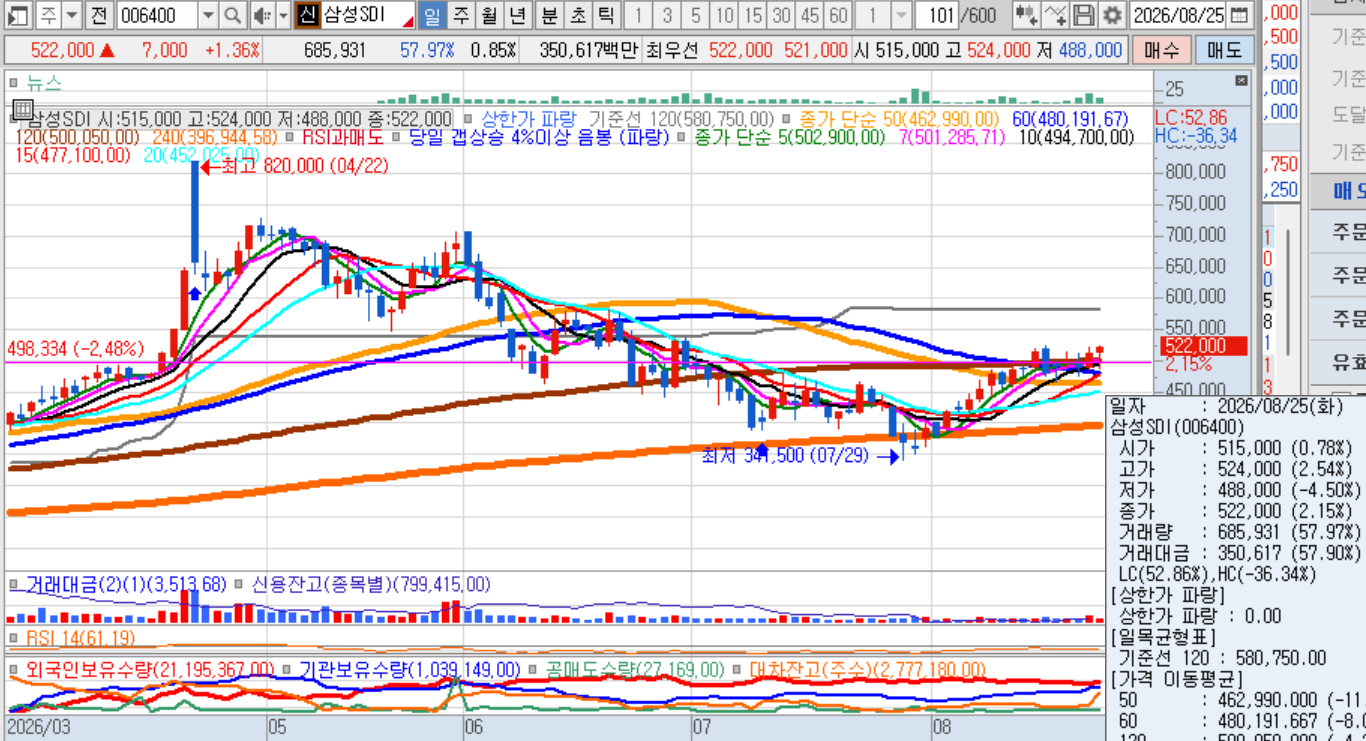This screenshot has width=1366, height=741.
Task: Switch to tick 틱 chart period
Action: [x=606, y=15]
